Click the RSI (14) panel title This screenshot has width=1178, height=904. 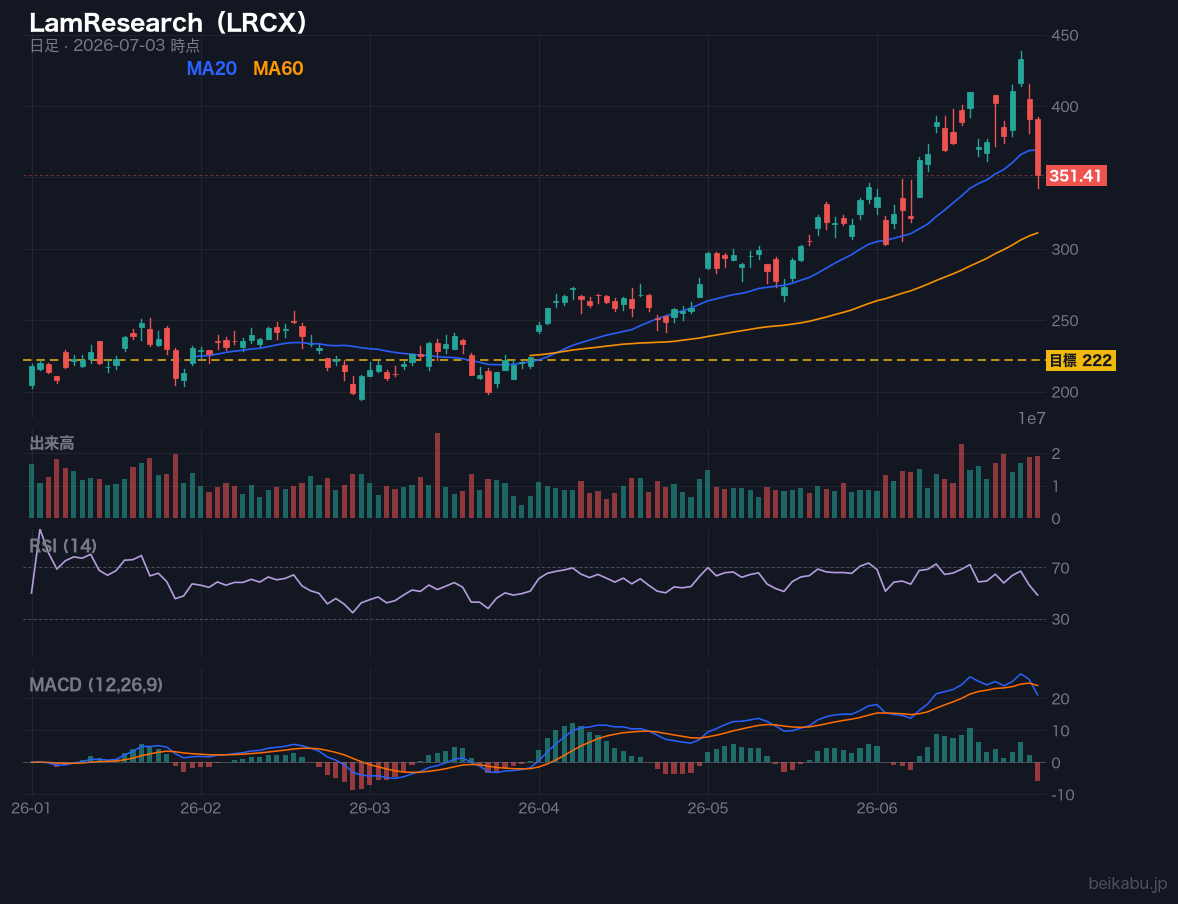pos(63,546)
